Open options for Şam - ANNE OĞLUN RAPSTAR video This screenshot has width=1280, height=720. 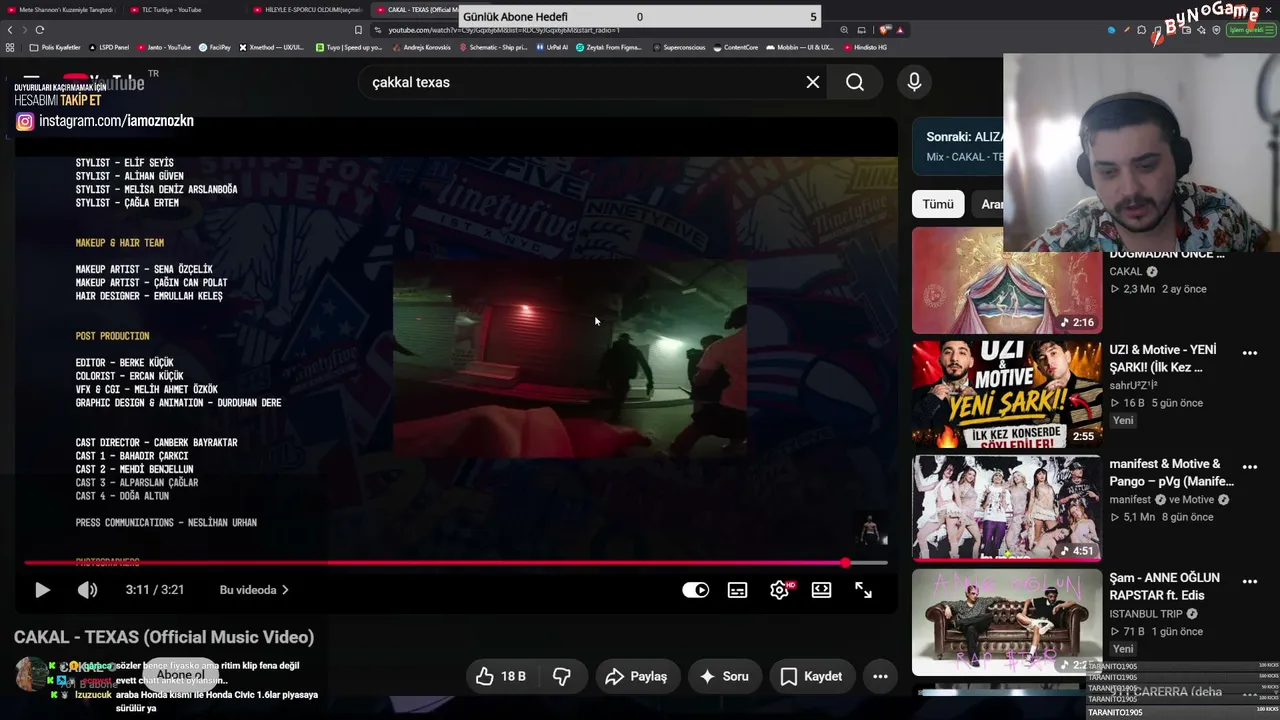point(1250,581)
